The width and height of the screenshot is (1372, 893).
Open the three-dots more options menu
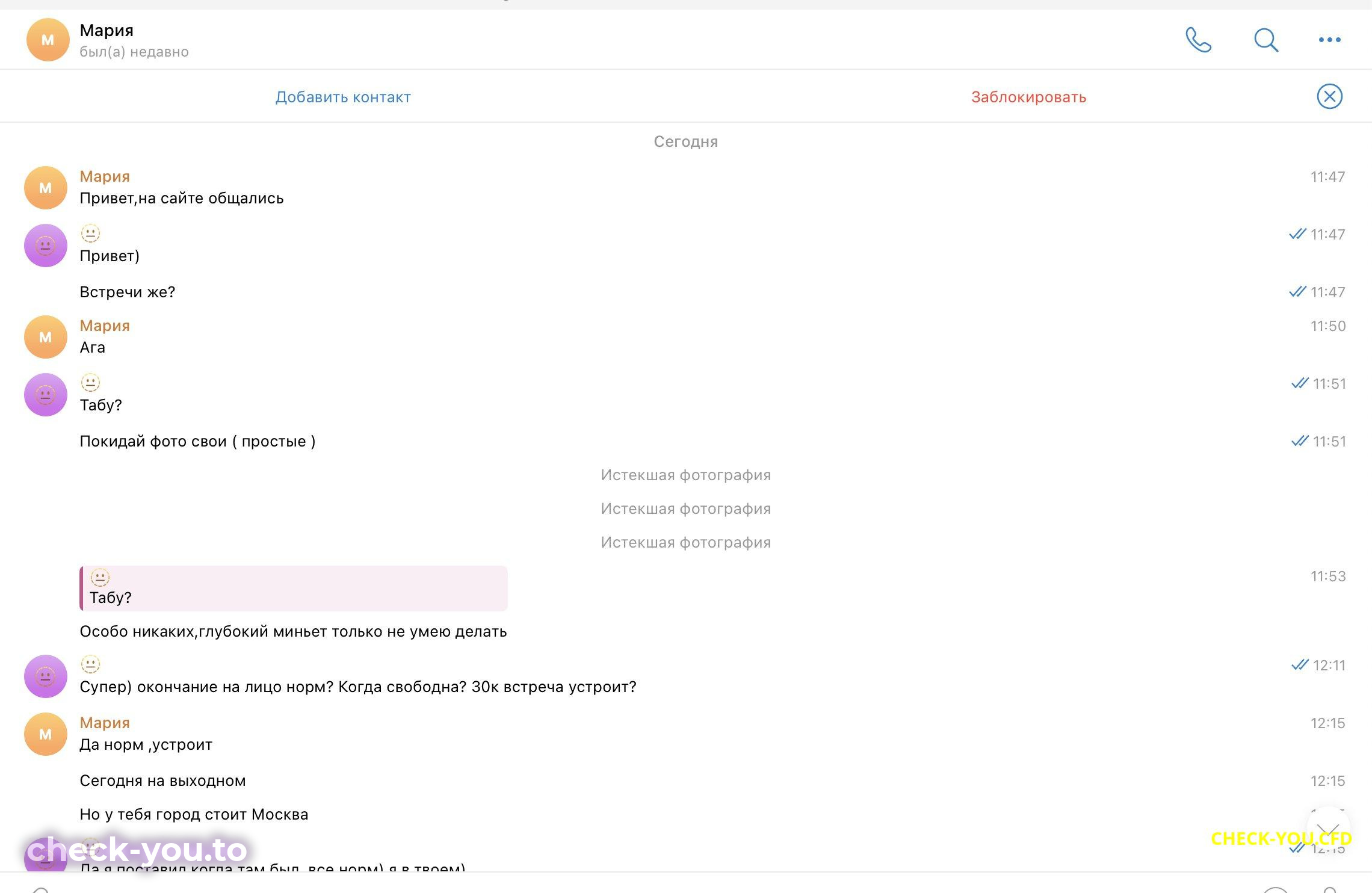point(1330,40)
